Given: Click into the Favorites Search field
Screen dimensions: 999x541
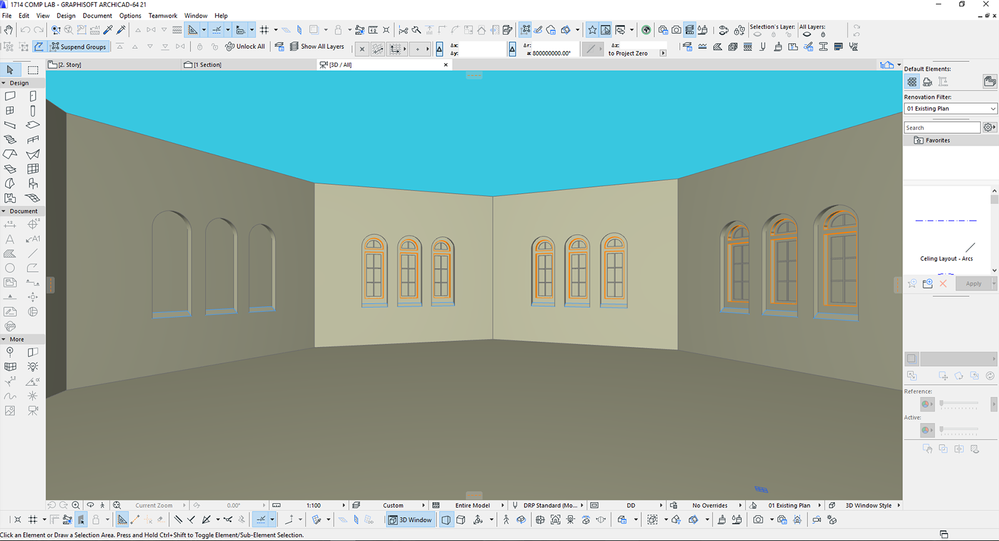Looking at the screenshot, I should coord(941,128).
